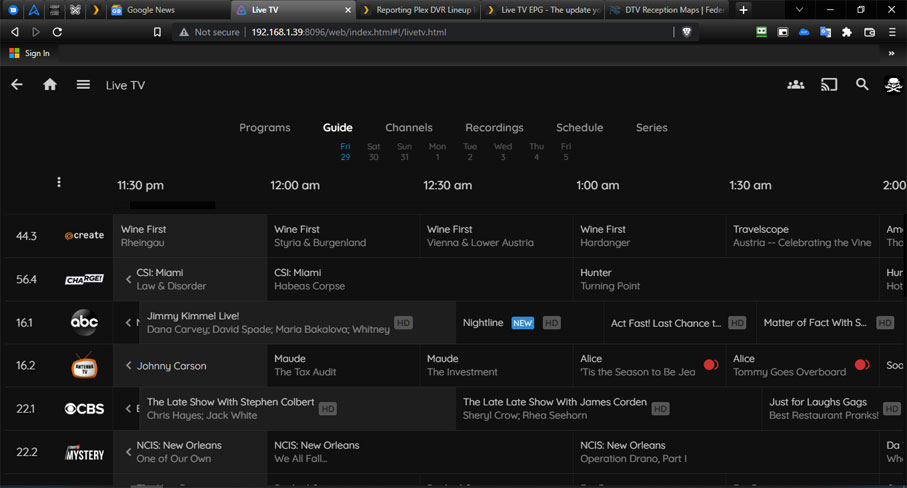Open Wine First Hardanger program
The image size is (907, 488).
(649, 236)
